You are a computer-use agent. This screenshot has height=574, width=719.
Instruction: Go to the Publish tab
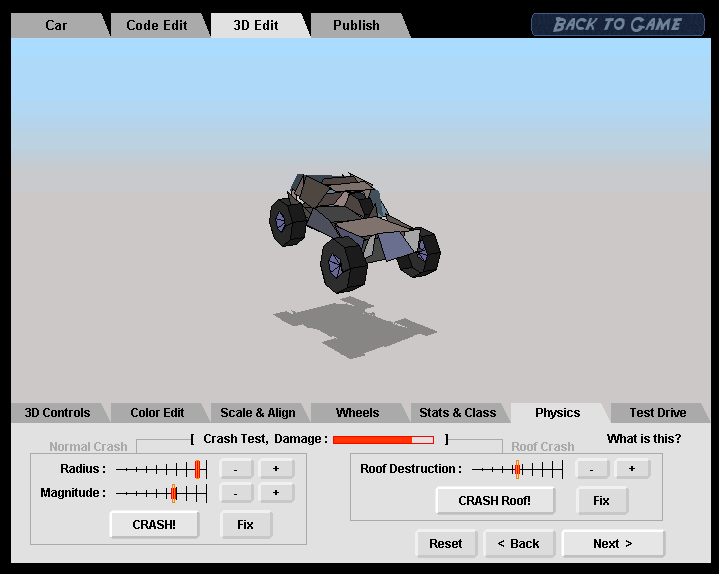pos(356,25)
